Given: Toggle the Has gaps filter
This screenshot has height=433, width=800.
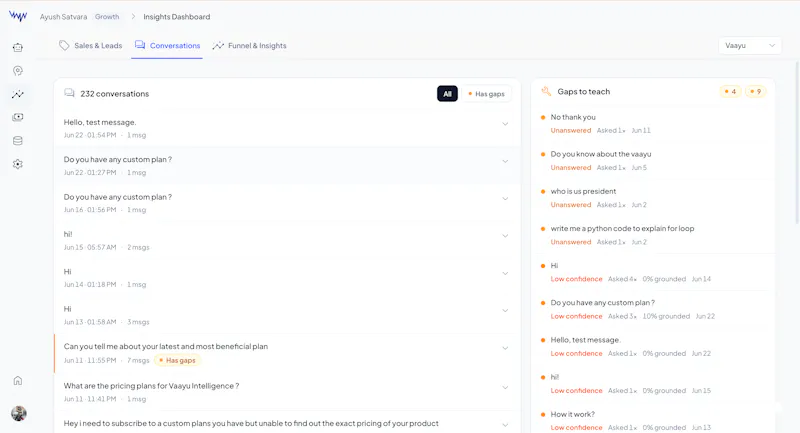Looking at the screenshot, I should tap(486, 93).
